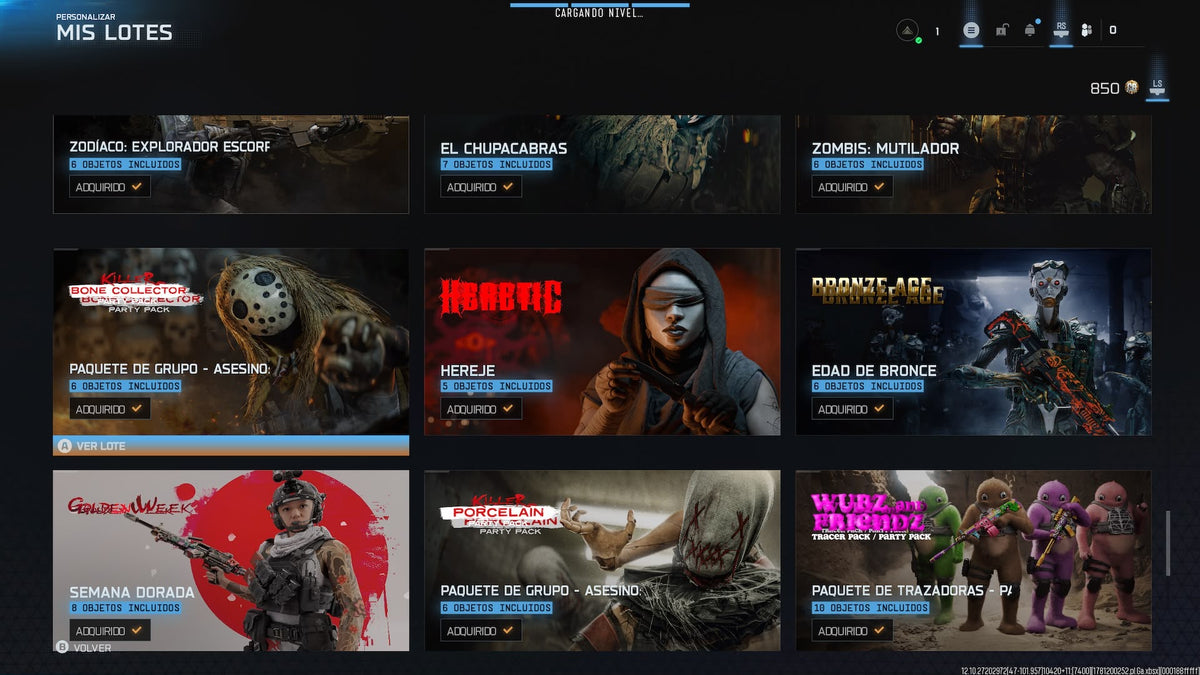Open the social friends icon

click(1087, 30)
